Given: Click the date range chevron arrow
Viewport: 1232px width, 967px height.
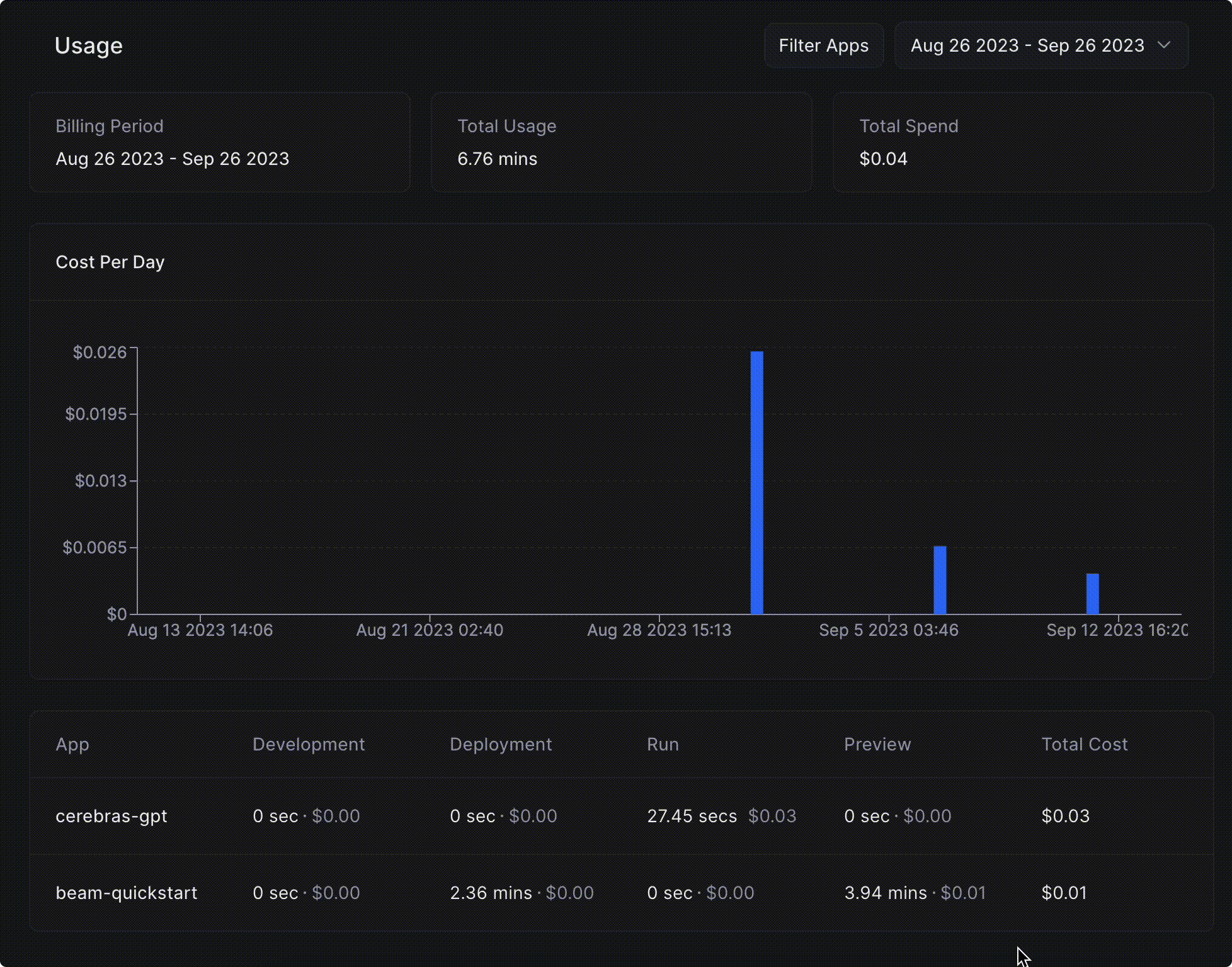Looking at the screenshot, I should 1164,45.
